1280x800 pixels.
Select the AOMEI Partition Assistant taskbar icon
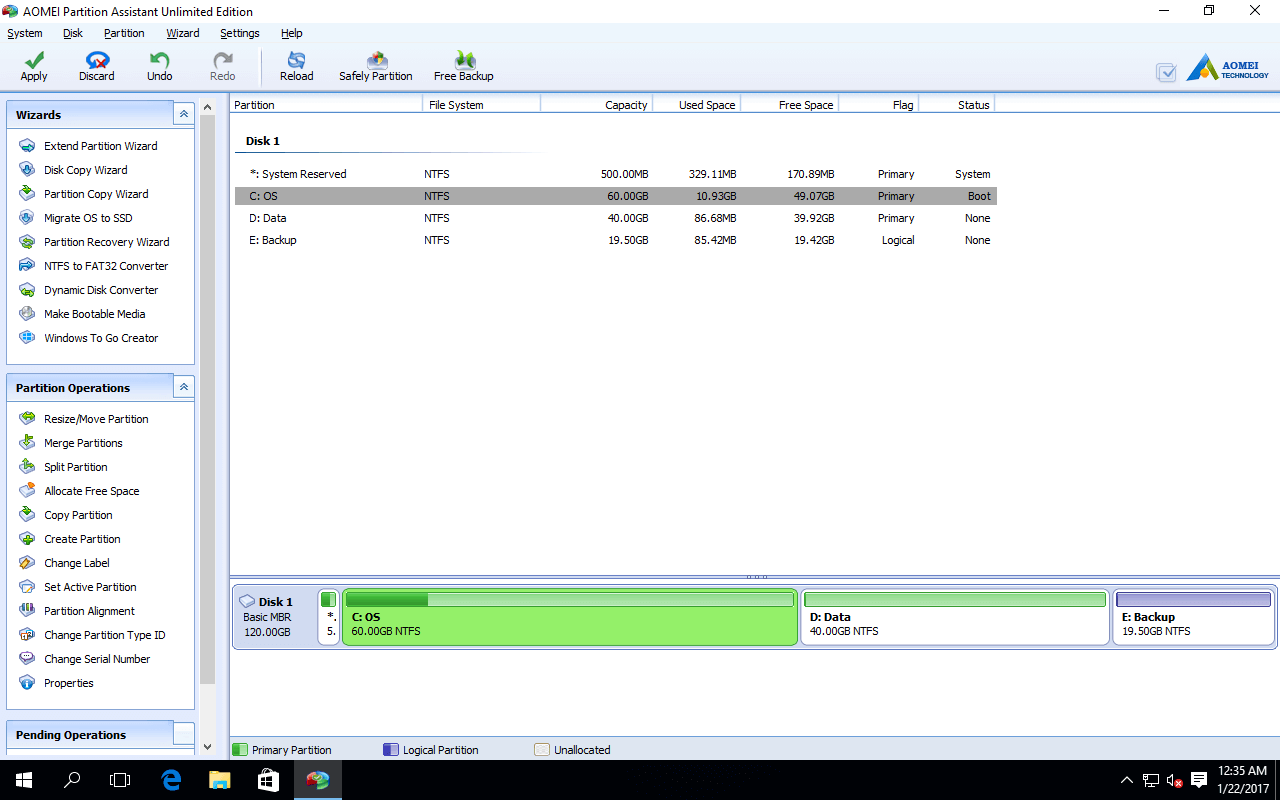point(318,779)
